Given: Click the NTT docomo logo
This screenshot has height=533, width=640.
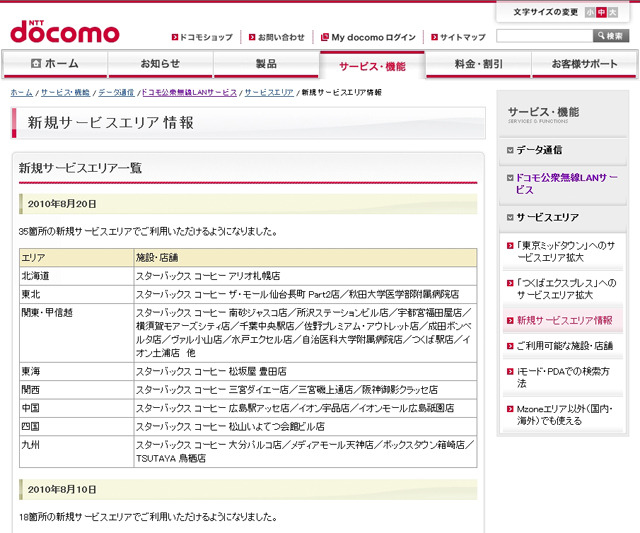Looking at the screenshot, I should (x=64, y=31).
